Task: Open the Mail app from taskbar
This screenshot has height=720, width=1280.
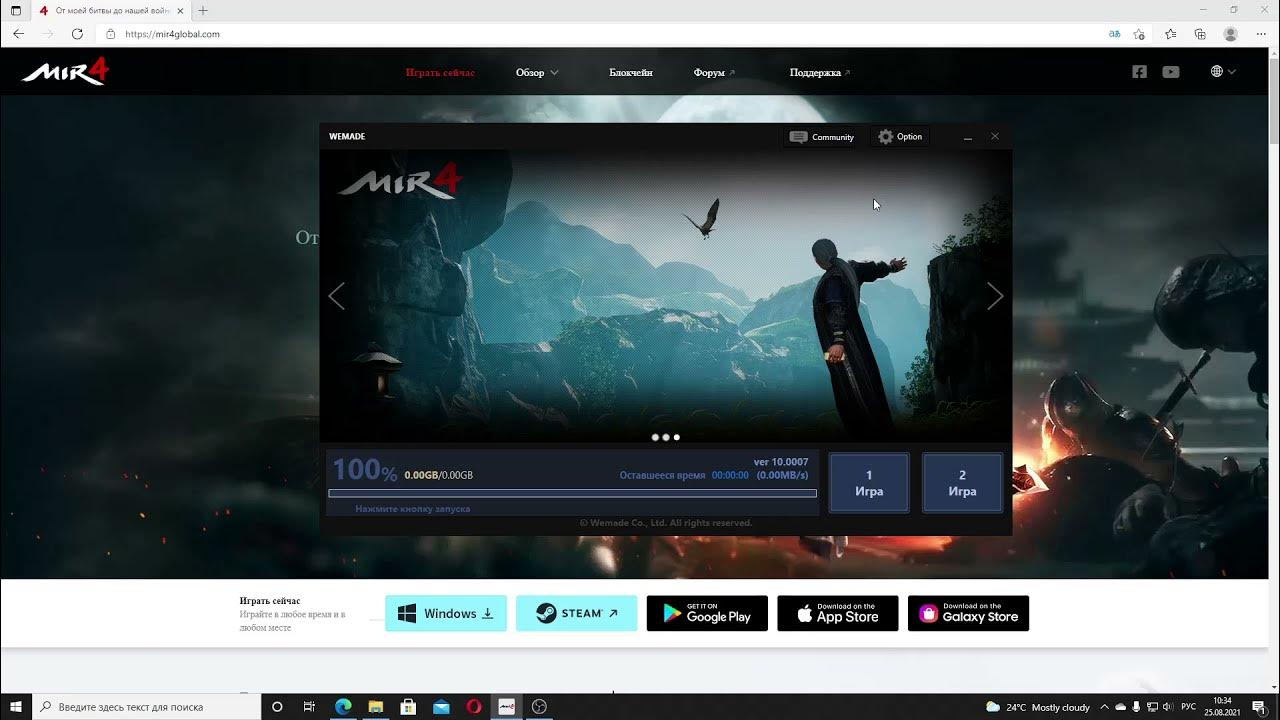Action: tap(441, 707)
